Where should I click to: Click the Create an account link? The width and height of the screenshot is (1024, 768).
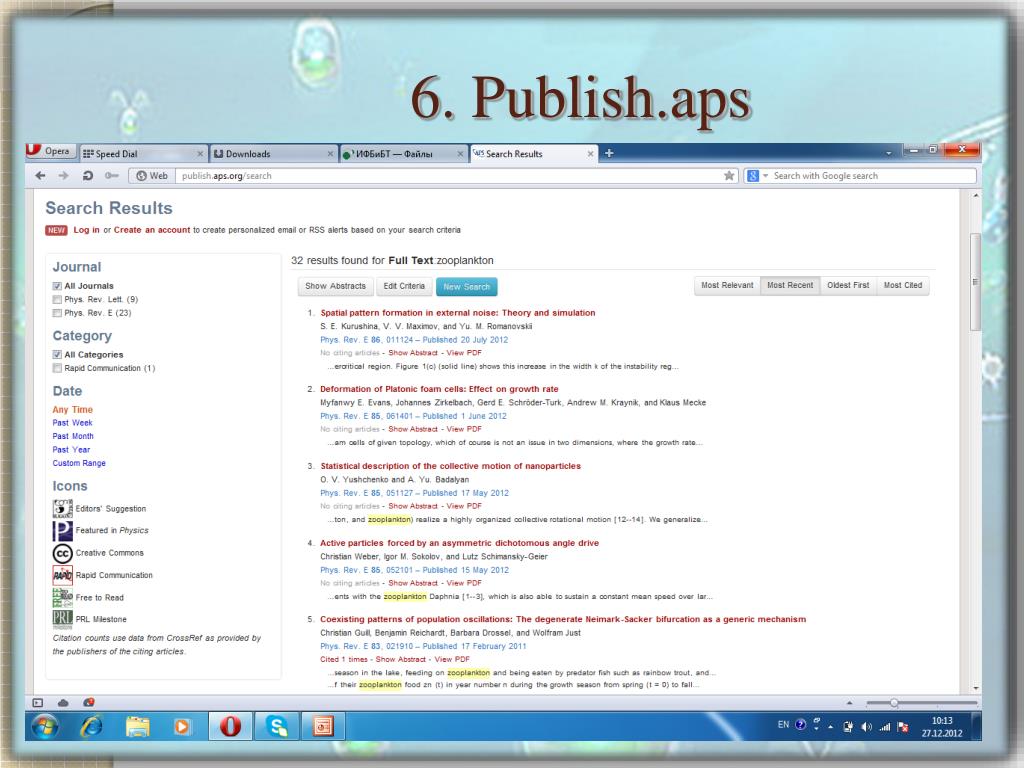click(x=152, y=230)
